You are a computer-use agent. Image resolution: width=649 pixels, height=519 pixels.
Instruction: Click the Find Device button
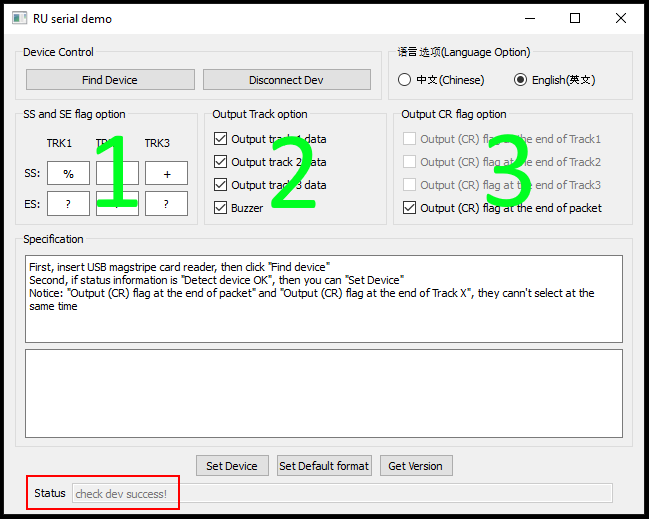coord(110,80)
